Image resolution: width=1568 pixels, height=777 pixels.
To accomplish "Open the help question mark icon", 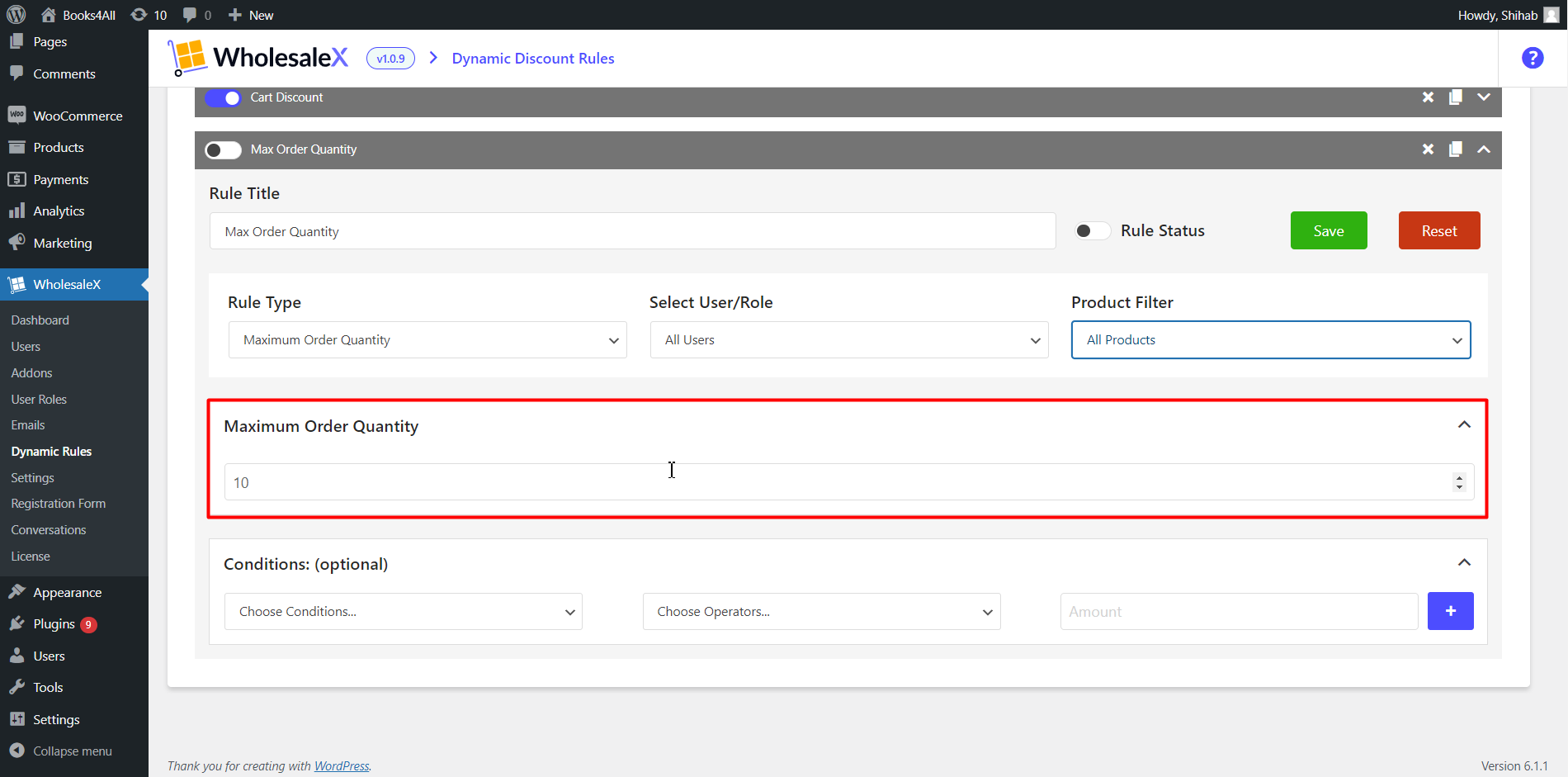I will [1533, 58].
